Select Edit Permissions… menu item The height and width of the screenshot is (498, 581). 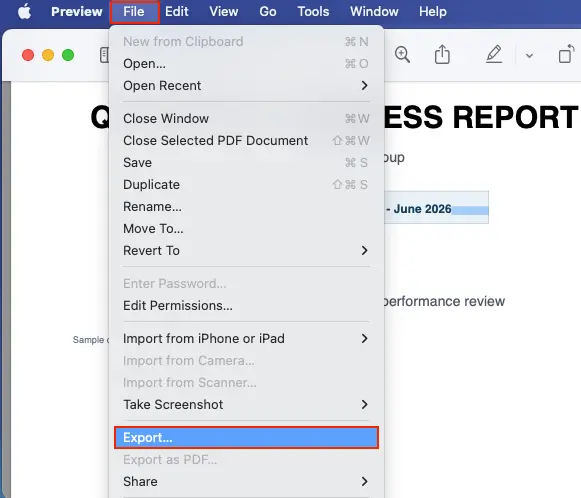(246, 306)
